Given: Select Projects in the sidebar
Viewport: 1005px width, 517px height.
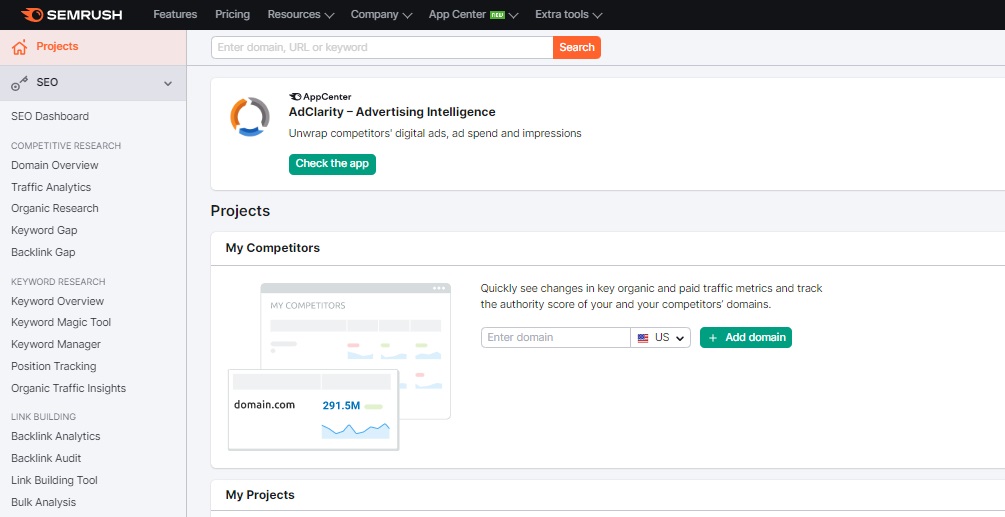Looking at the screenshot, I should point(93,47).
